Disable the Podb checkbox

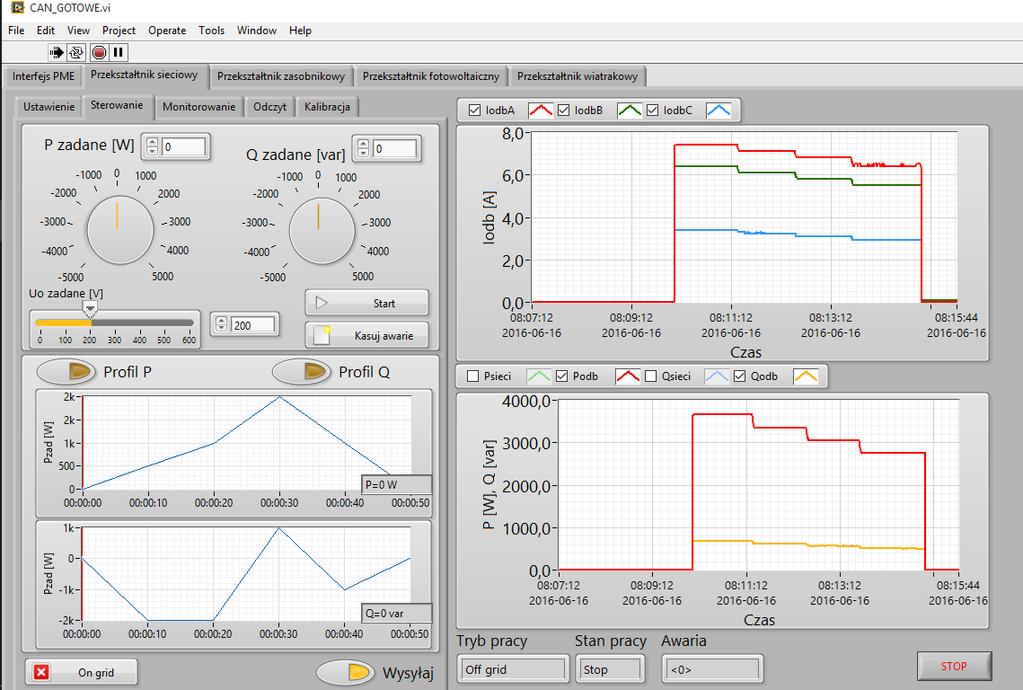[562, 376]
